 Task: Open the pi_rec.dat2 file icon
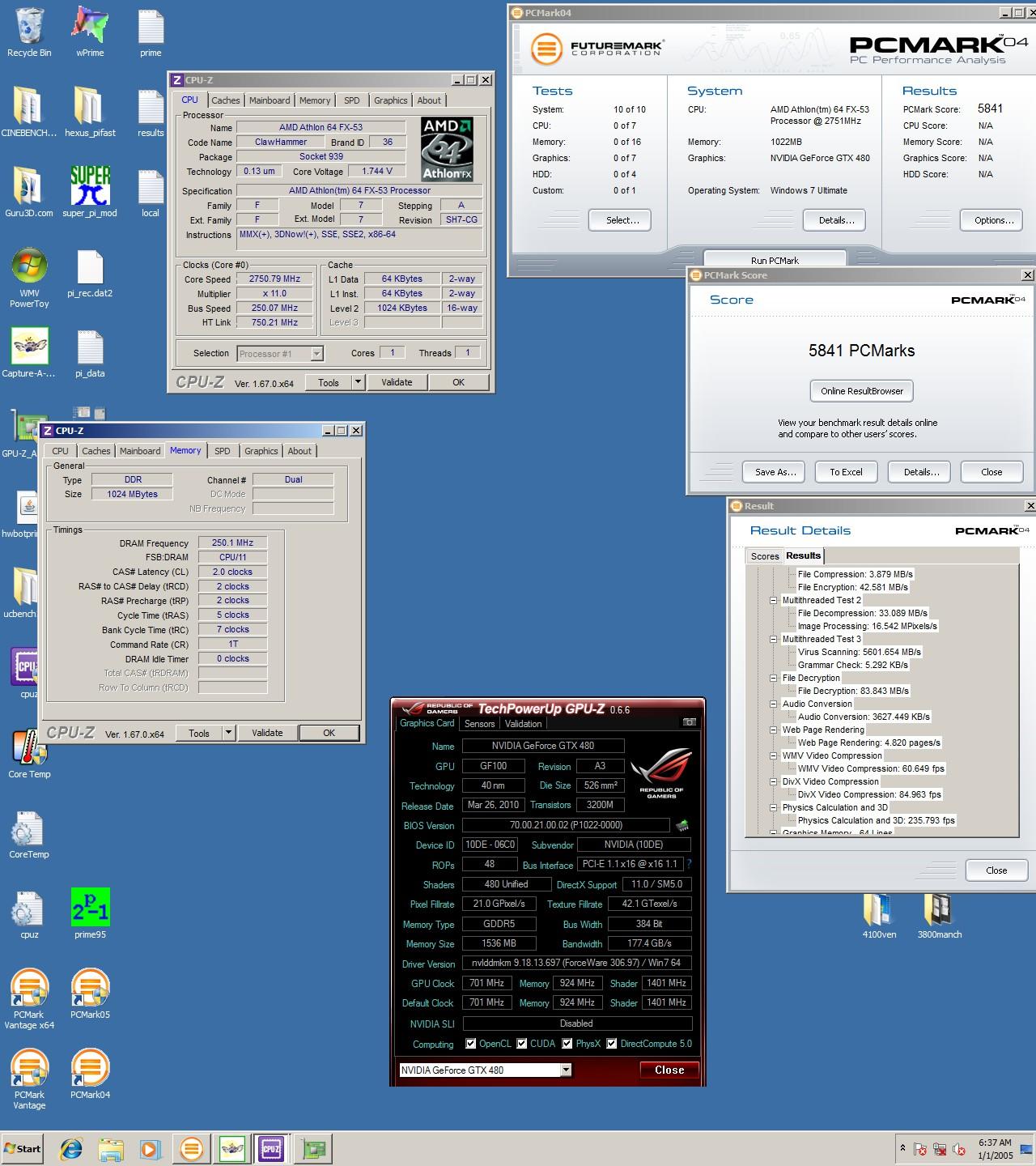tap(90, 272)
